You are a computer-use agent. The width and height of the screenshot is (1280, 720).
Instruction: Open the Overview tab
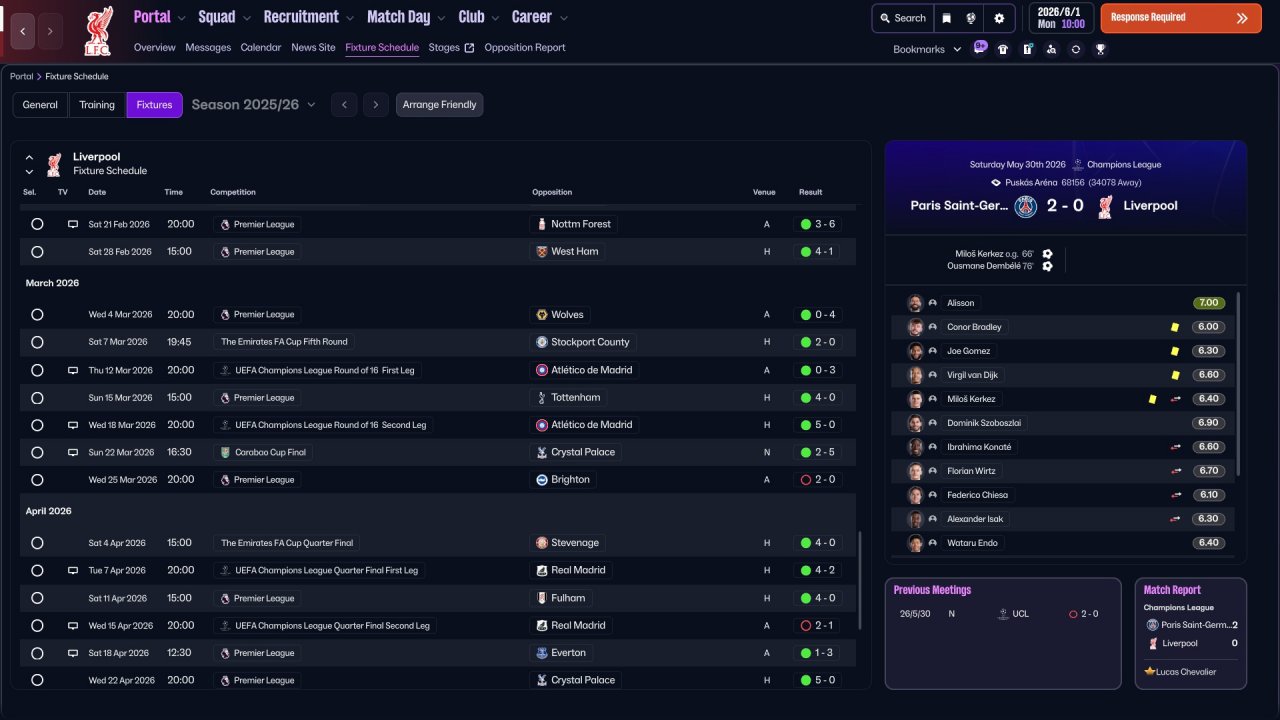tap(154, 47)
